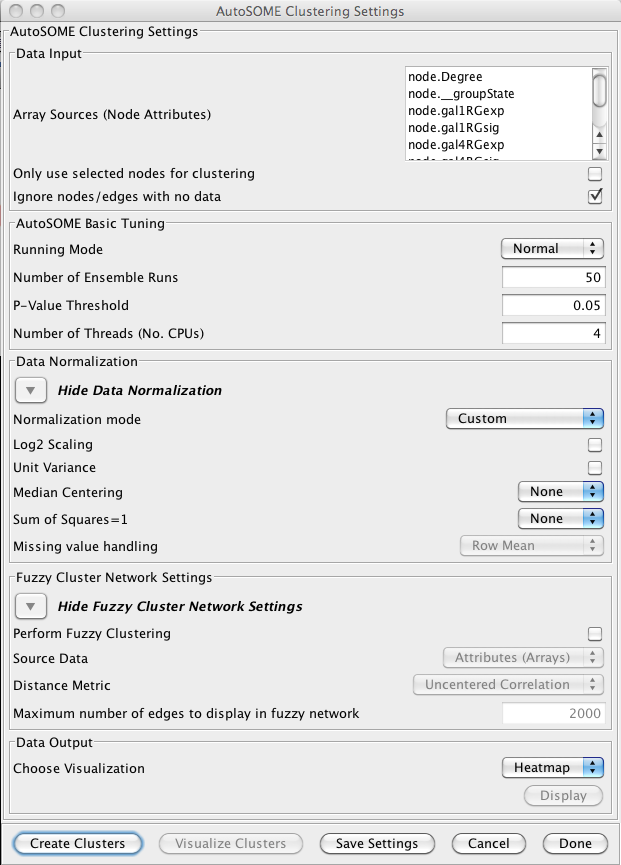The height and width of the screenshot is (865, 621).
Task: Enable the Log2 Scaling checkbox
Action: point(595,445)
